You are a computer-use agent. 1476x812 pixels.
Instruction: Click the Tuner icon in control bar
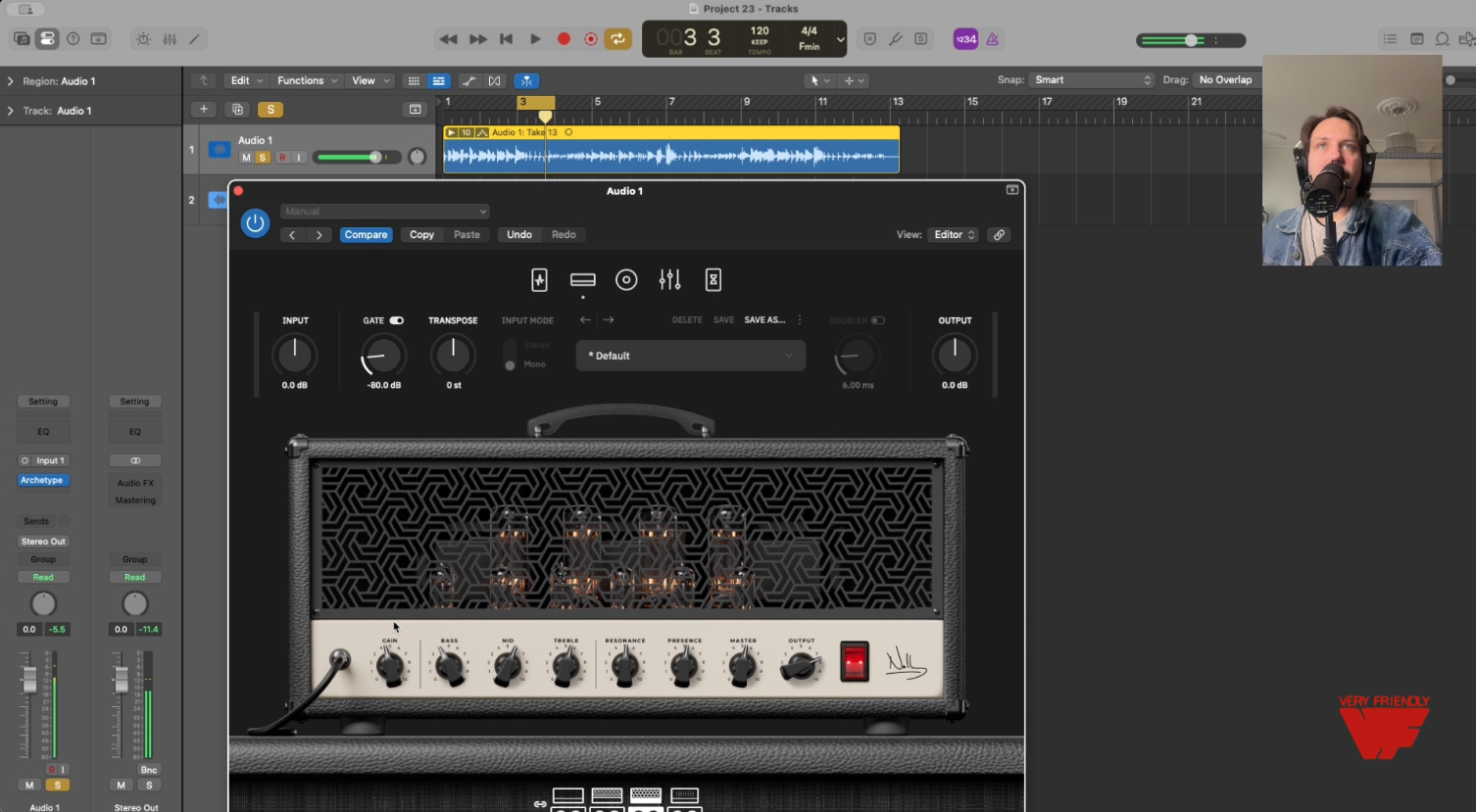pyautogui.click(x=895, y=39)
